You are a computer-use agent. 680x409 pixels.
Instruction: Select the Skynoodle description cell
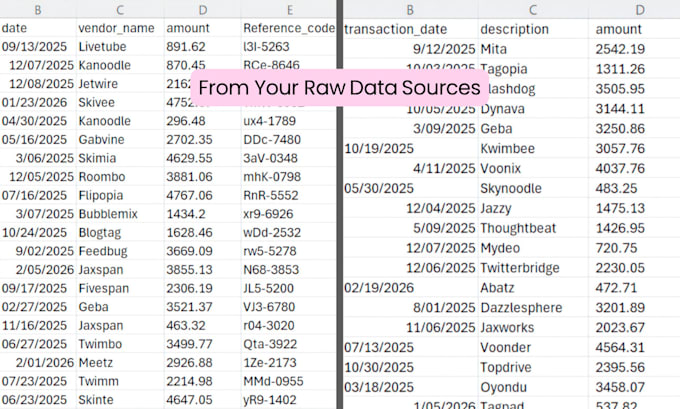[x=533, y=188]
